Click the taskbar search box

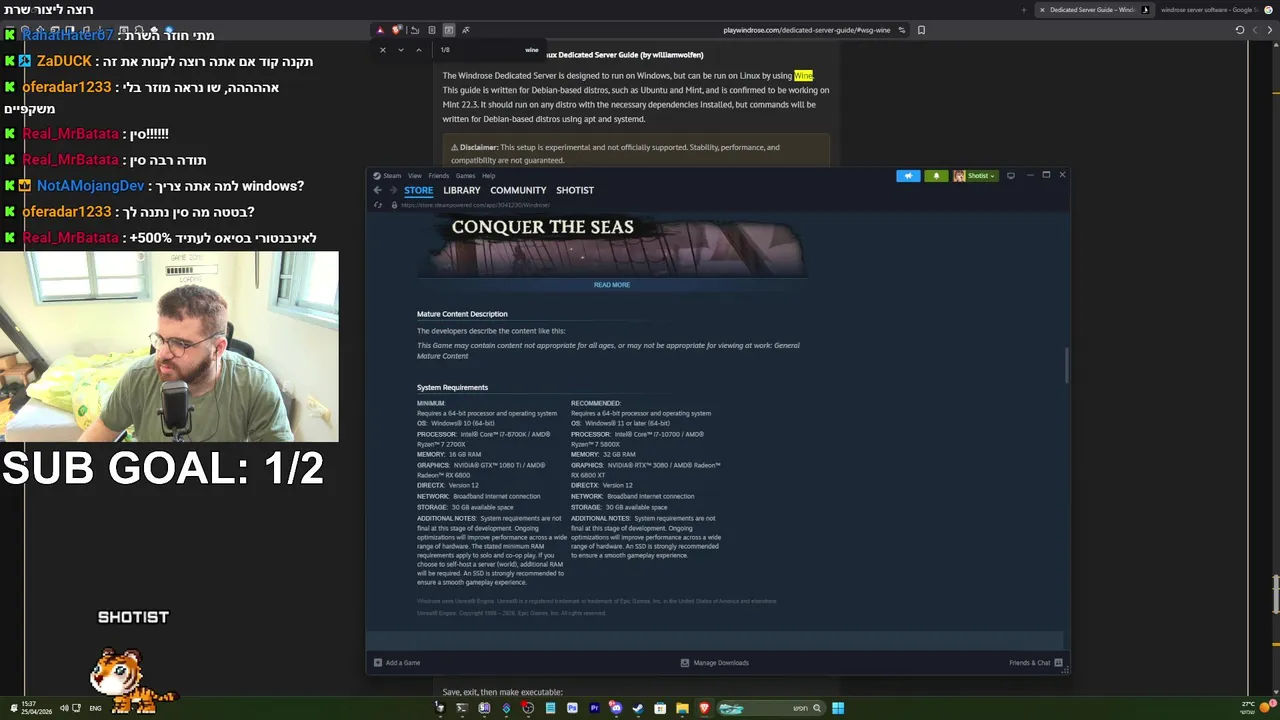pyautogui.click(x=771, y=708)
